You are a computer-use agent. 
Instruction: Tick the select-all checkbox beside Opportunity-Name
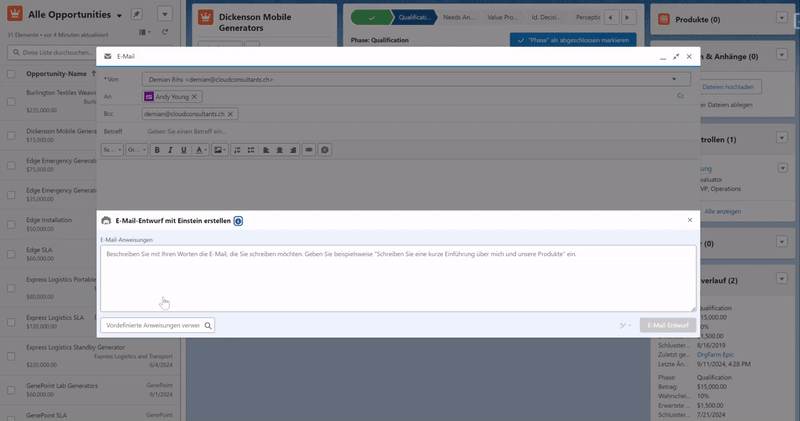[11, 74]
